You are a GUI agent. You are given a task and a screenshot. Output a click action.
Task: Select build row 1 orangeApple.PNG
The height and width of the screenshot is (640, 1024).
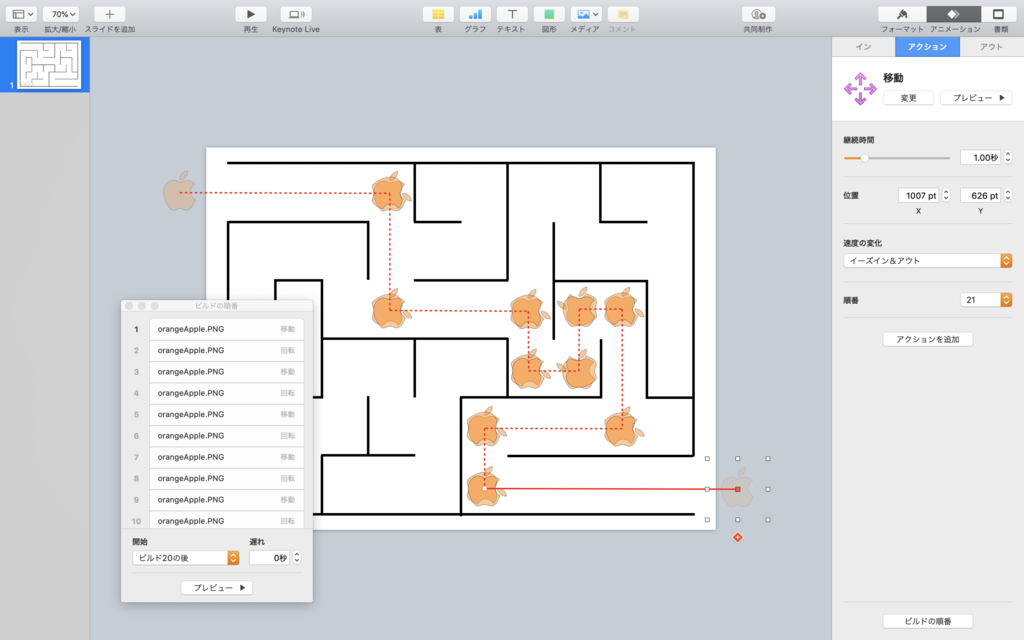[226, 329]
